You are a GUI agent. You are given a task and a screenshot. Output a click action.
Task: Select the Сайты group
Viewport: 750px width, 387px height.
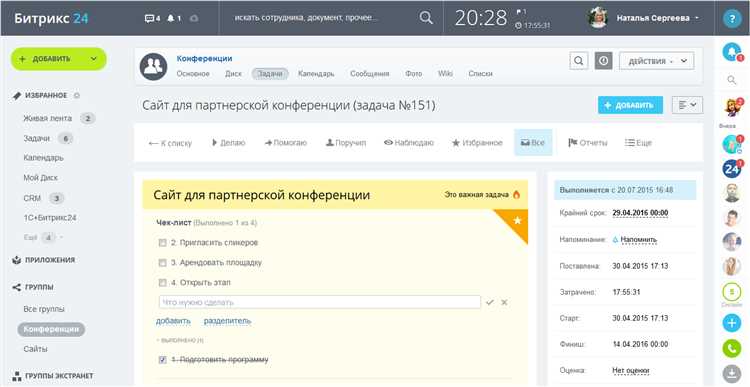coord(35,349)
